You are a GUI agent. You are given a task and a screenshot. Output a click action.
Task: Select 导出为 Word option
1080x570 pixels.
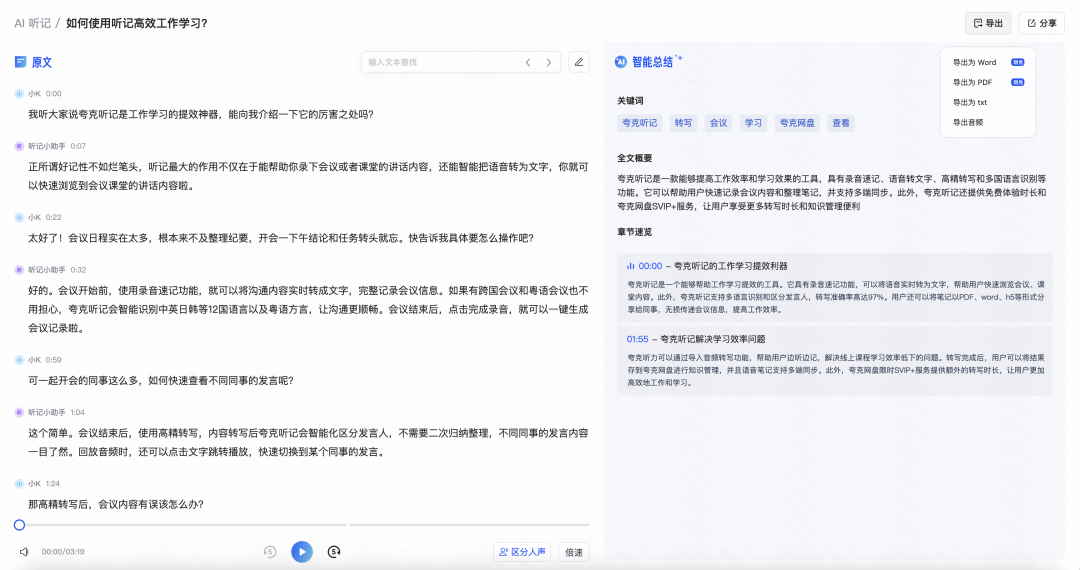(988, 62)
